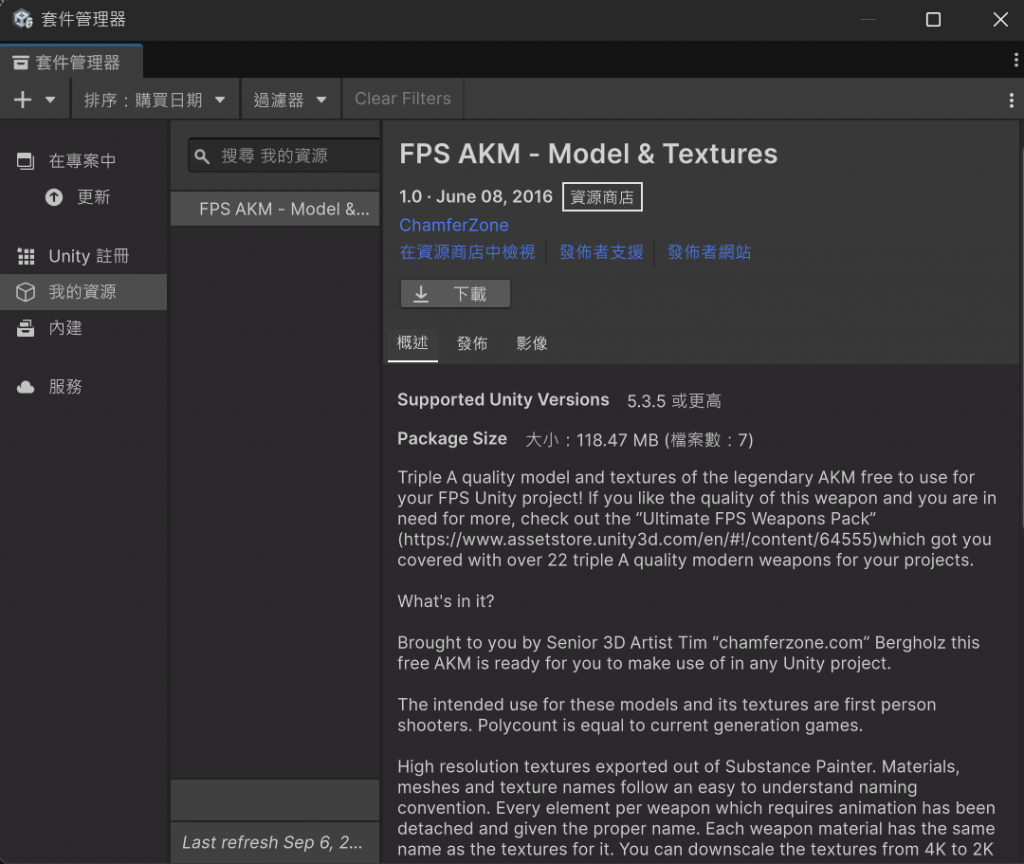Click the 在專案中 window icon
The height and width of the screenshot is (864, 1024).
coord(25,161)
